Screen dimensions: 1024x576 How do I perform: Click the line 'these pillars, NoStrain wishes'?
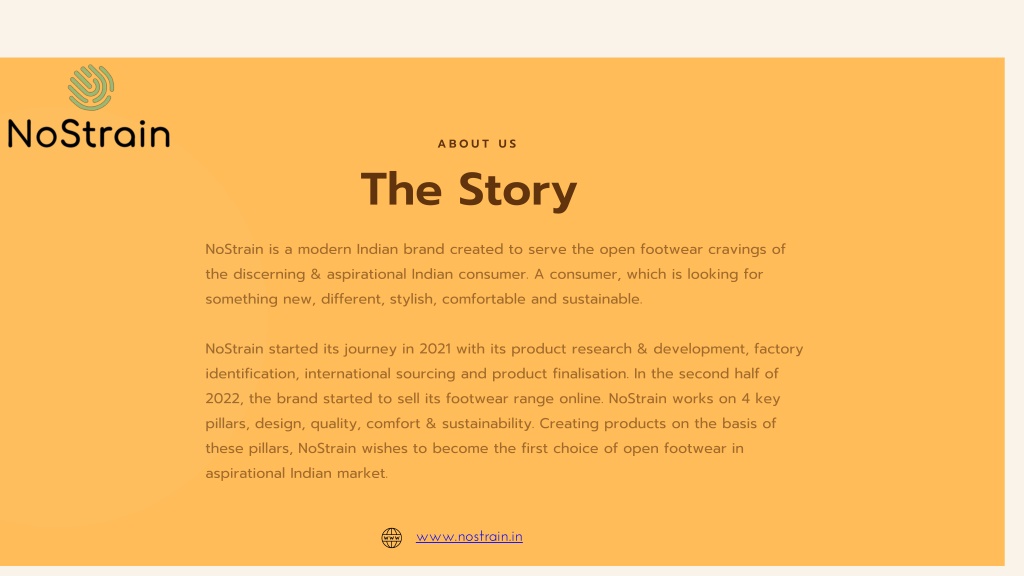[474, 448]
